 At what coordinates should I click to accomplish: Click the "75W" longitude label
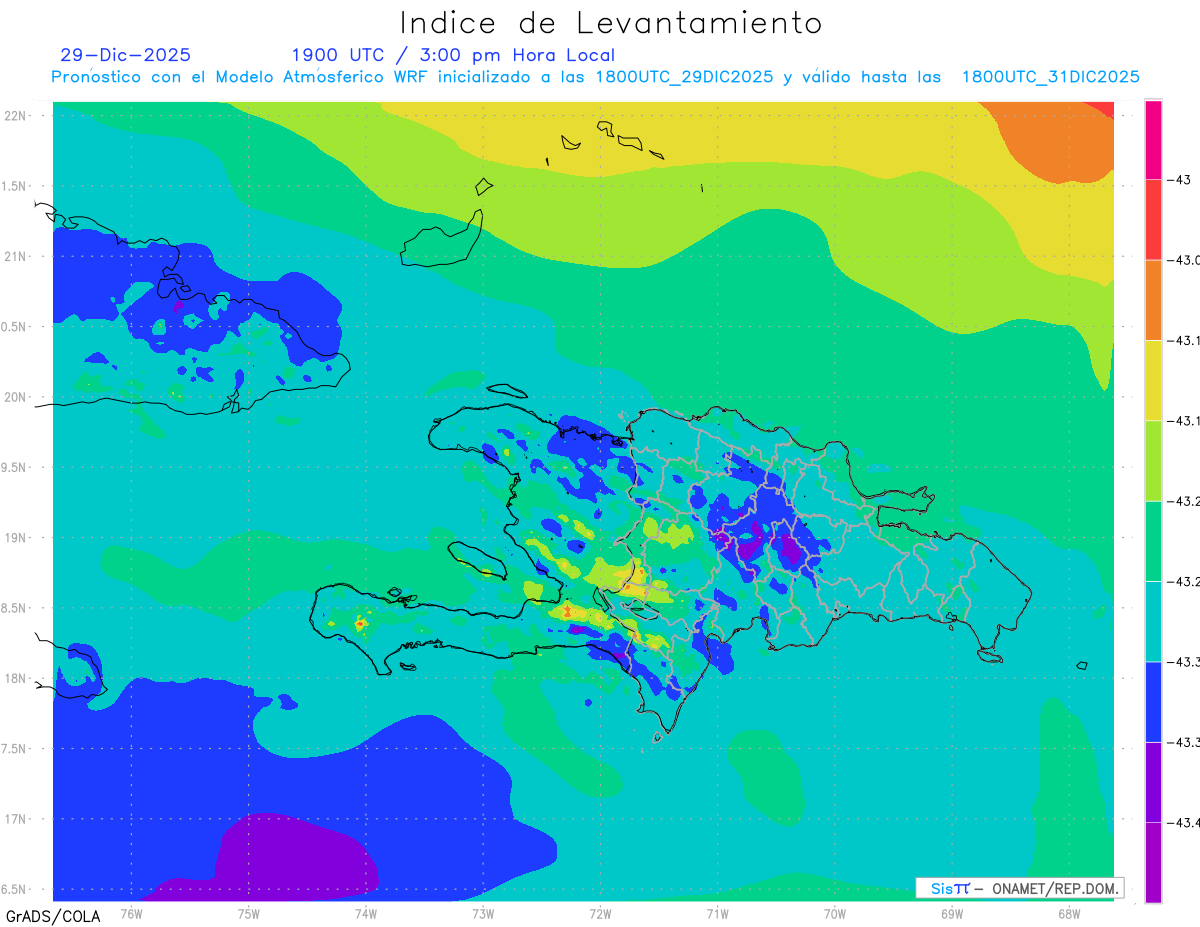pos(249,913)
